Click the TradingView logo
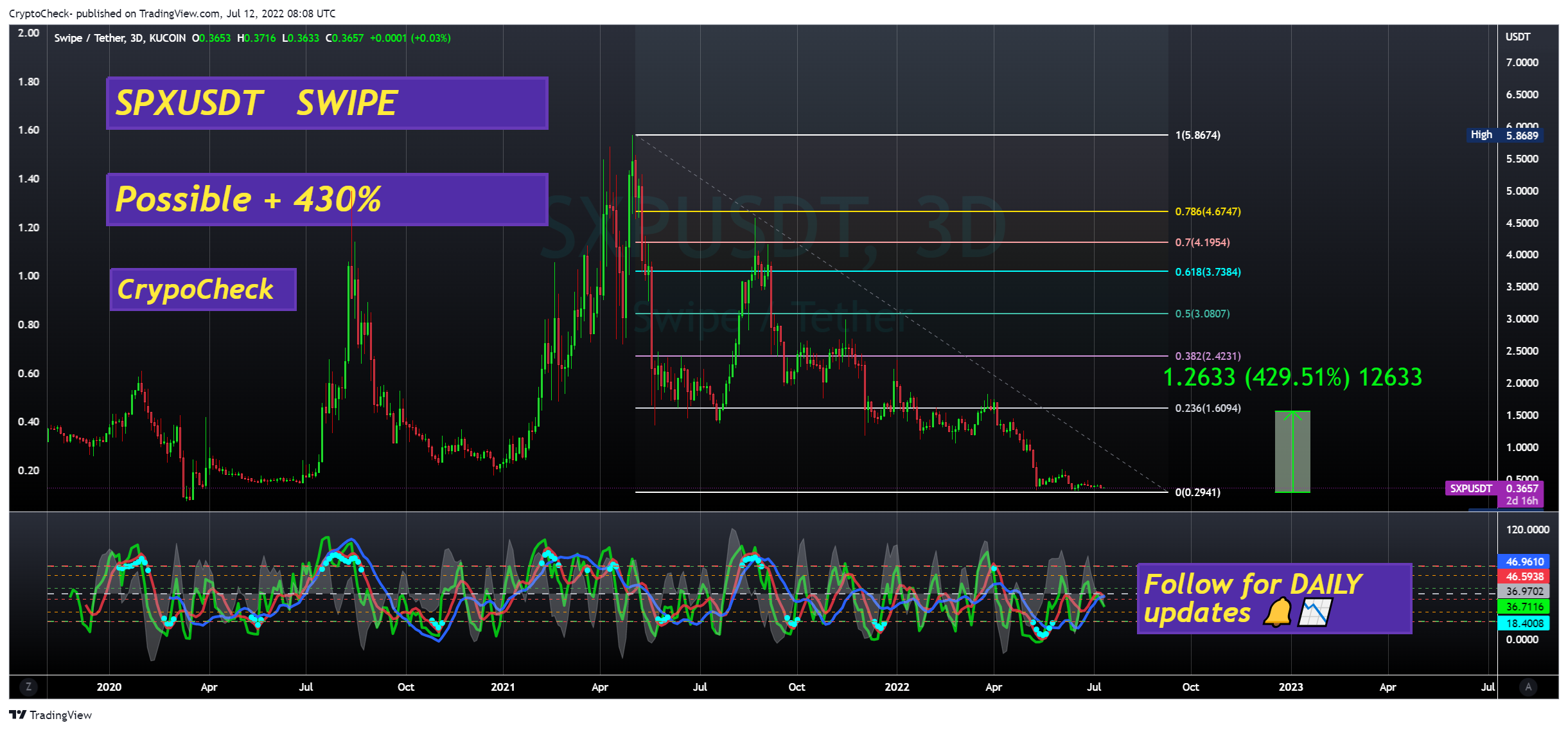This screenshot has width=1568, height=730. pos(51,715)
